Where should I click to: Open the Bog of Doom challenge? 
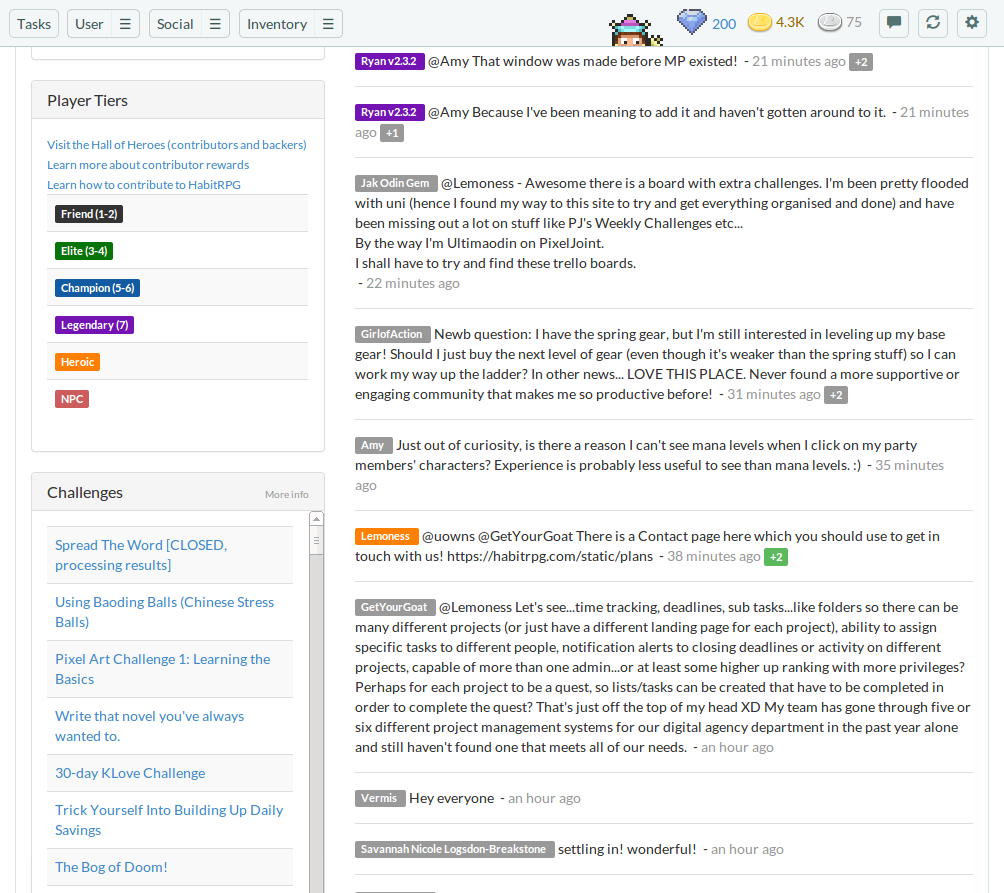click(x=111, y=867)
